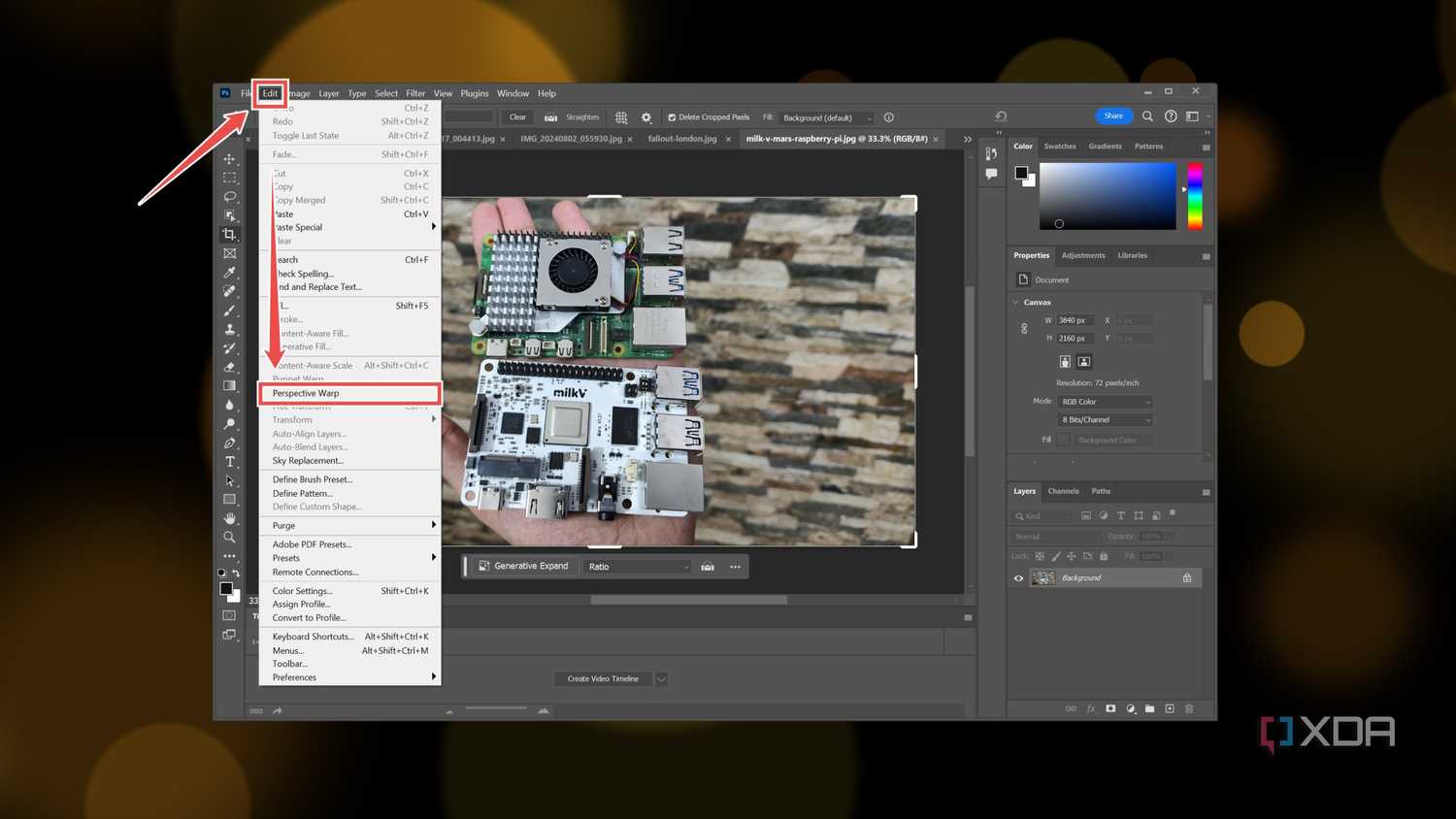The width and height of the screenshot is (1456, 819).
Task: Switch to the Swatches tab
Action: pyautogui.click(x=1060, y=147)
